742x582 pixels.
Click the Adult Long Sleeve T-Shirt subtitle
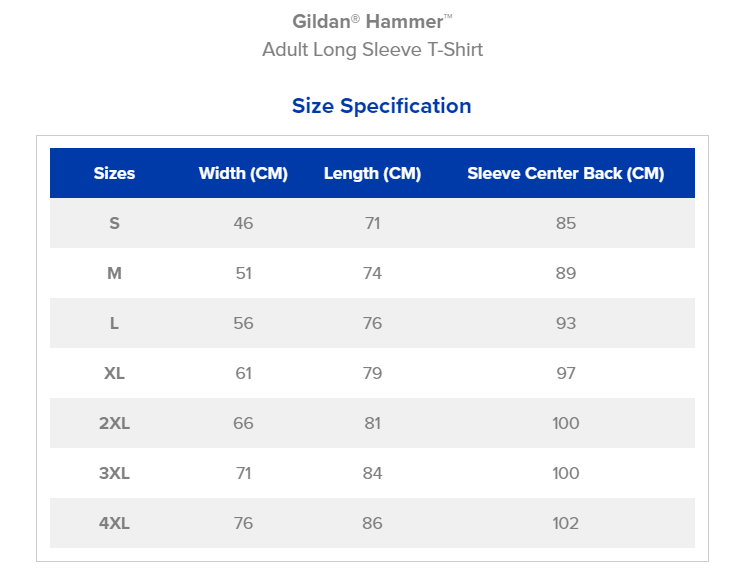(x=372, y=50)
